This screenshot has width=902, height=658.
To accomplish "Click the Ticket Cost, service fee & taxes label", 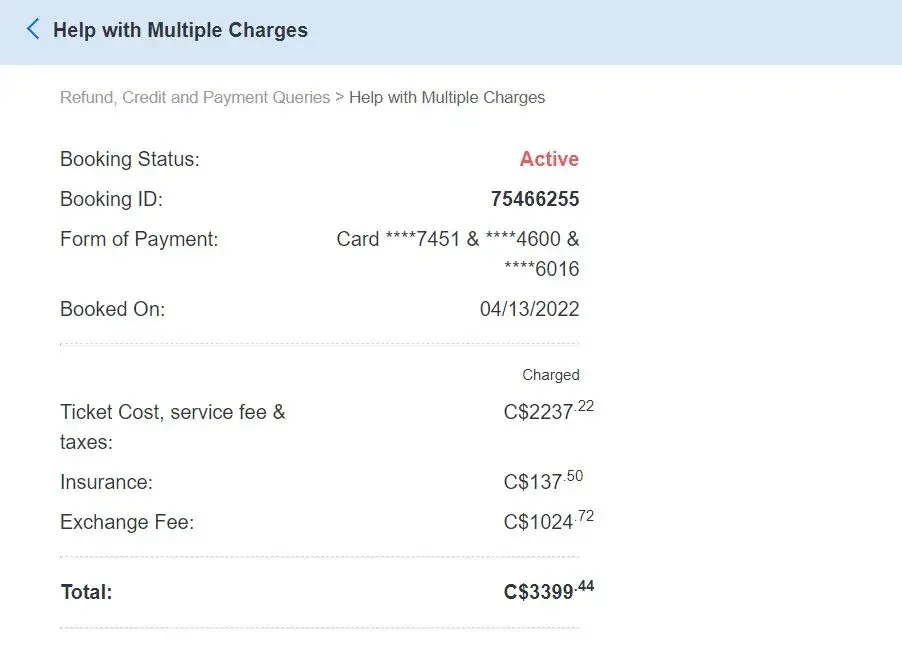I will click(x=172, y=412).
